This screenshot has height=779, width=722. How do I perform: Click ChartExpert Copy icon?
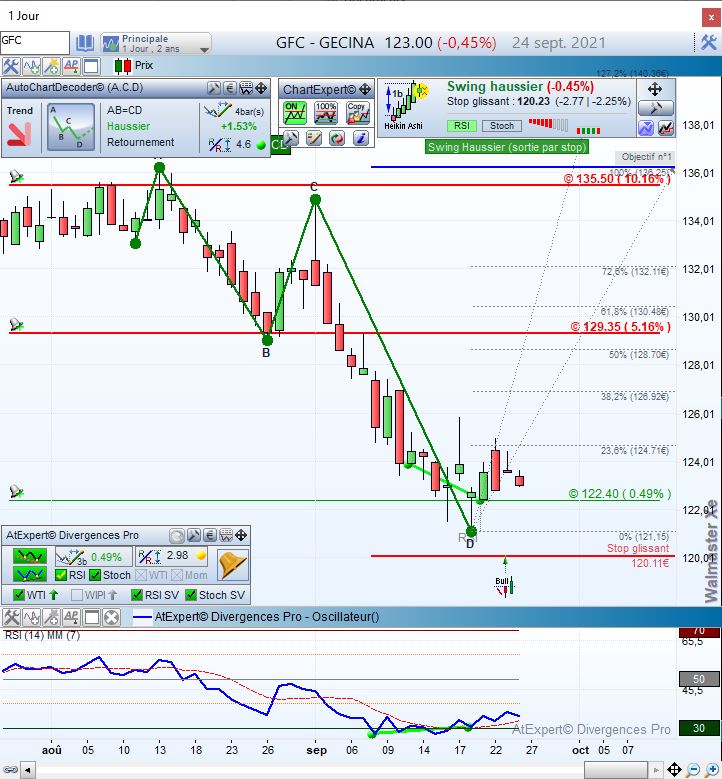click(358, 113)
